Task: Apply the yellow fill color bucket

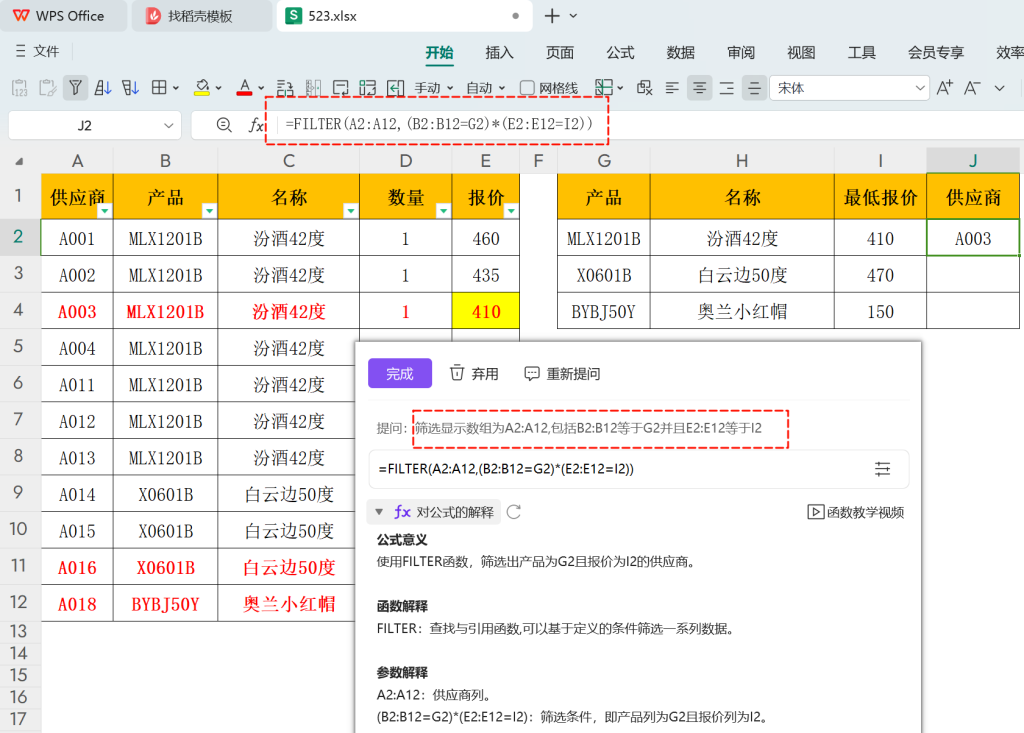Action: pyautogui.click(x=202, y=88)
